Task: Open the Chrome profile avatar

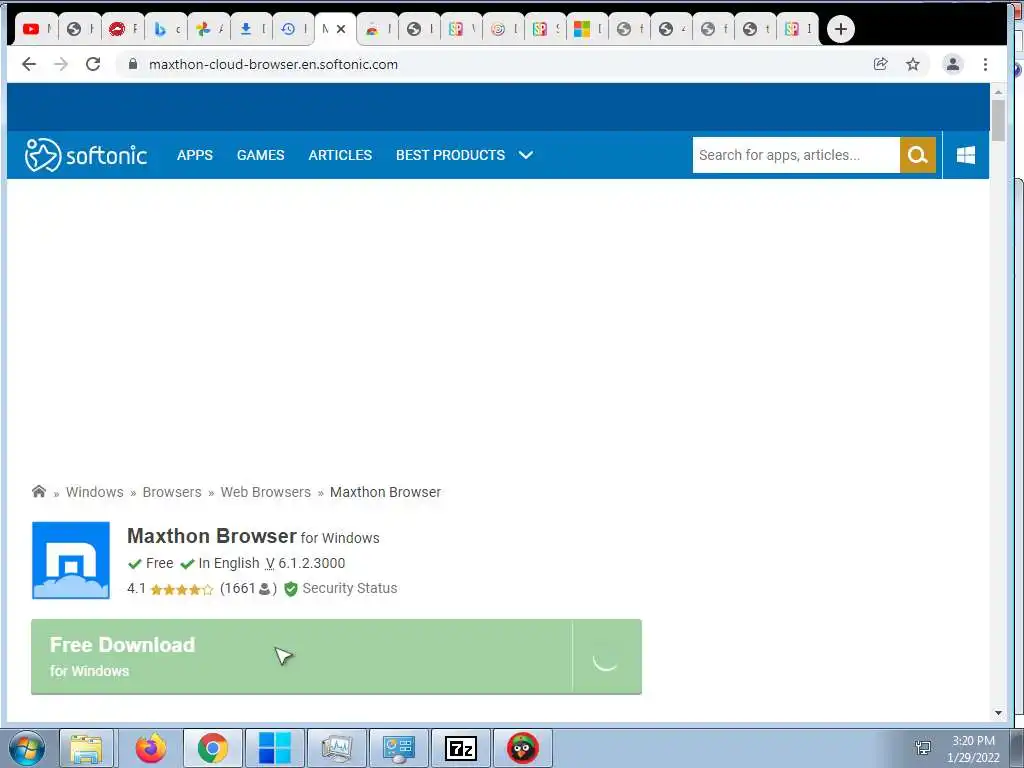Action: coord(953,64)
